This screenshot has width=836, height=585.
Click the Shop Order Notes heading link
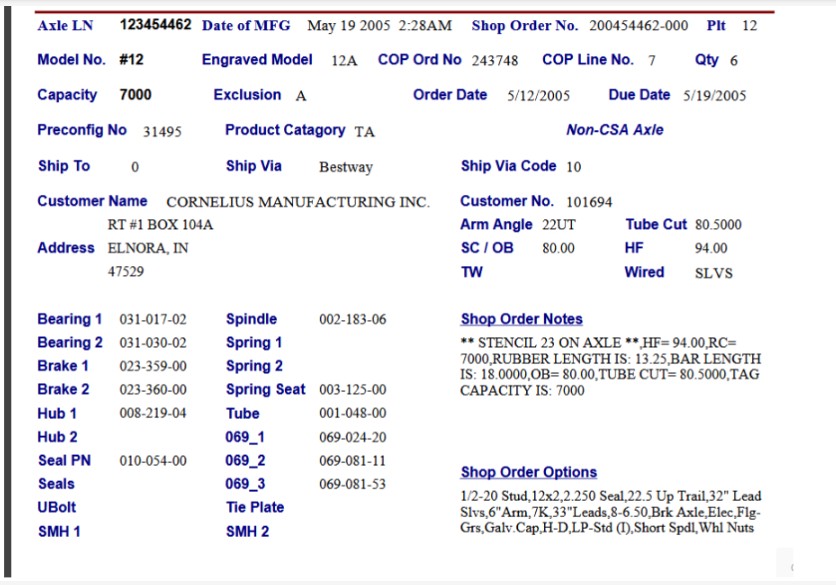coord(521,319)
